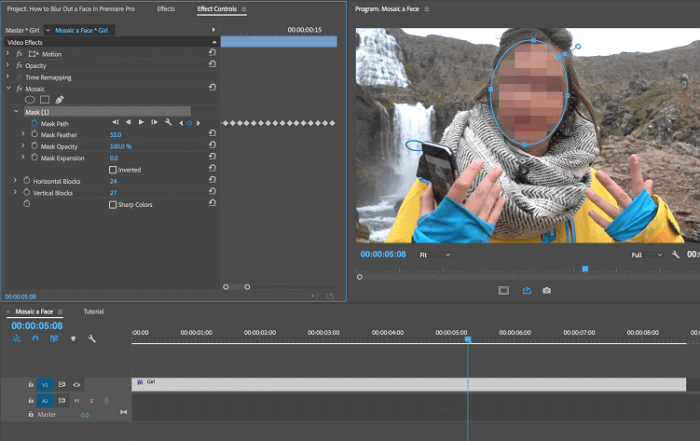Image resolution: width=700 pixels, height=441 pixels.
Task: Pick the free draw bezier pen tool
Action: coord(59,100)
